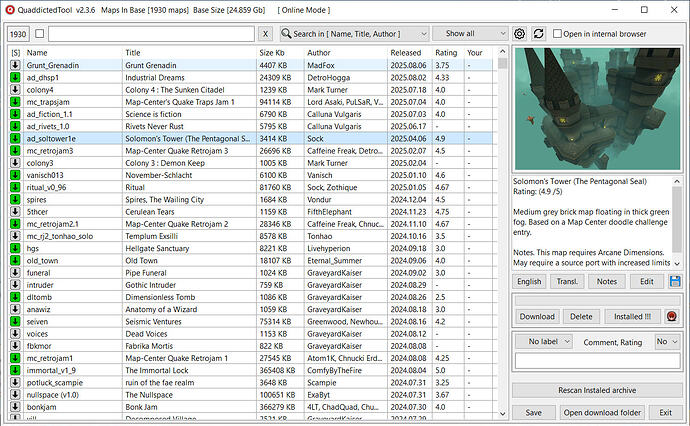Click download arrow icon for Grunt_Grenadin

tap(15, 65)
